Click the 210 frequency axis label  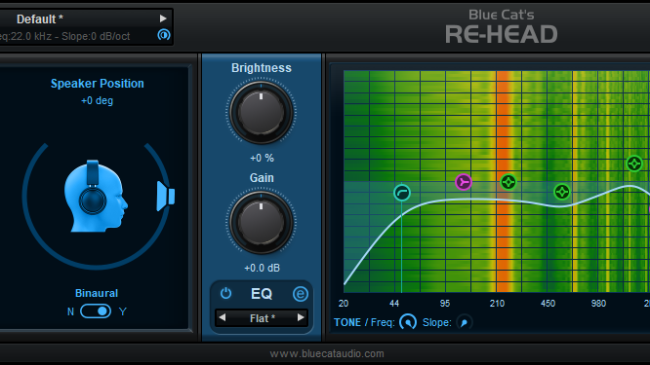(x=497, y=304)
